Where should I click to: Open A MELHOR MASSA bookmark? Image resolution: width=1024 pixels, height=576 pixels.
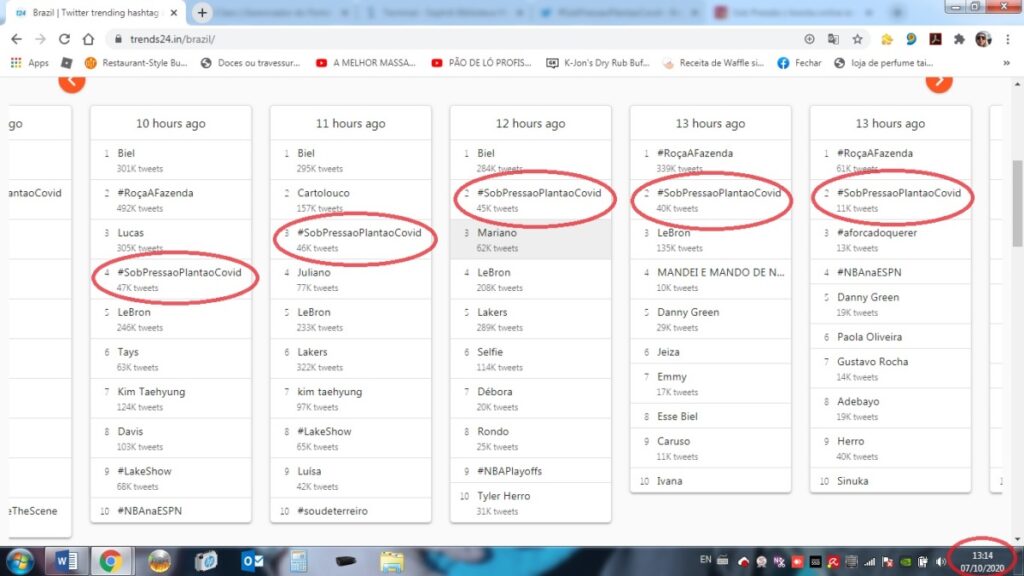point(366,63)
